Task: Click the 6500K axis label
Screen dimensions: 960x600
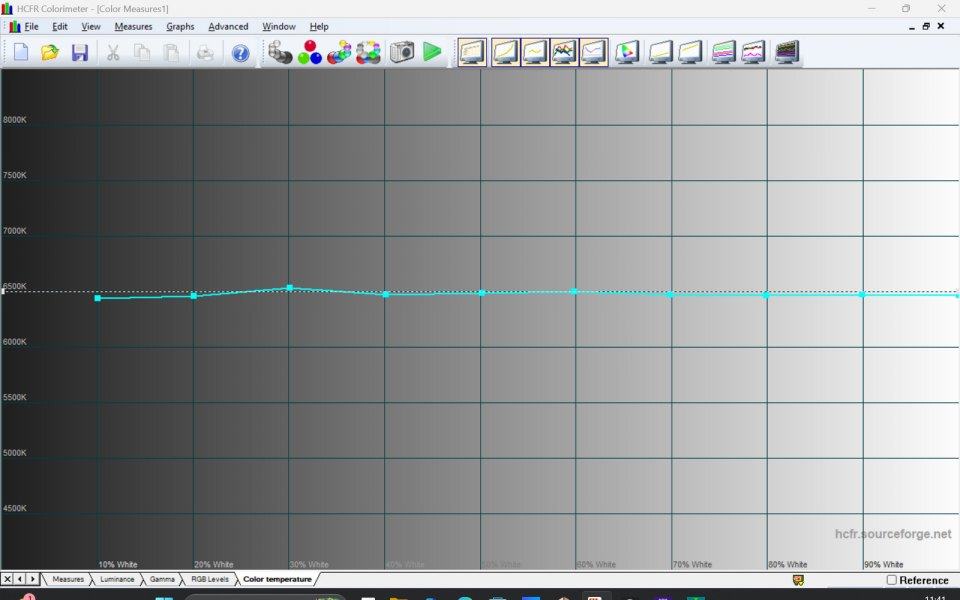Action: [x=15, y=287]
